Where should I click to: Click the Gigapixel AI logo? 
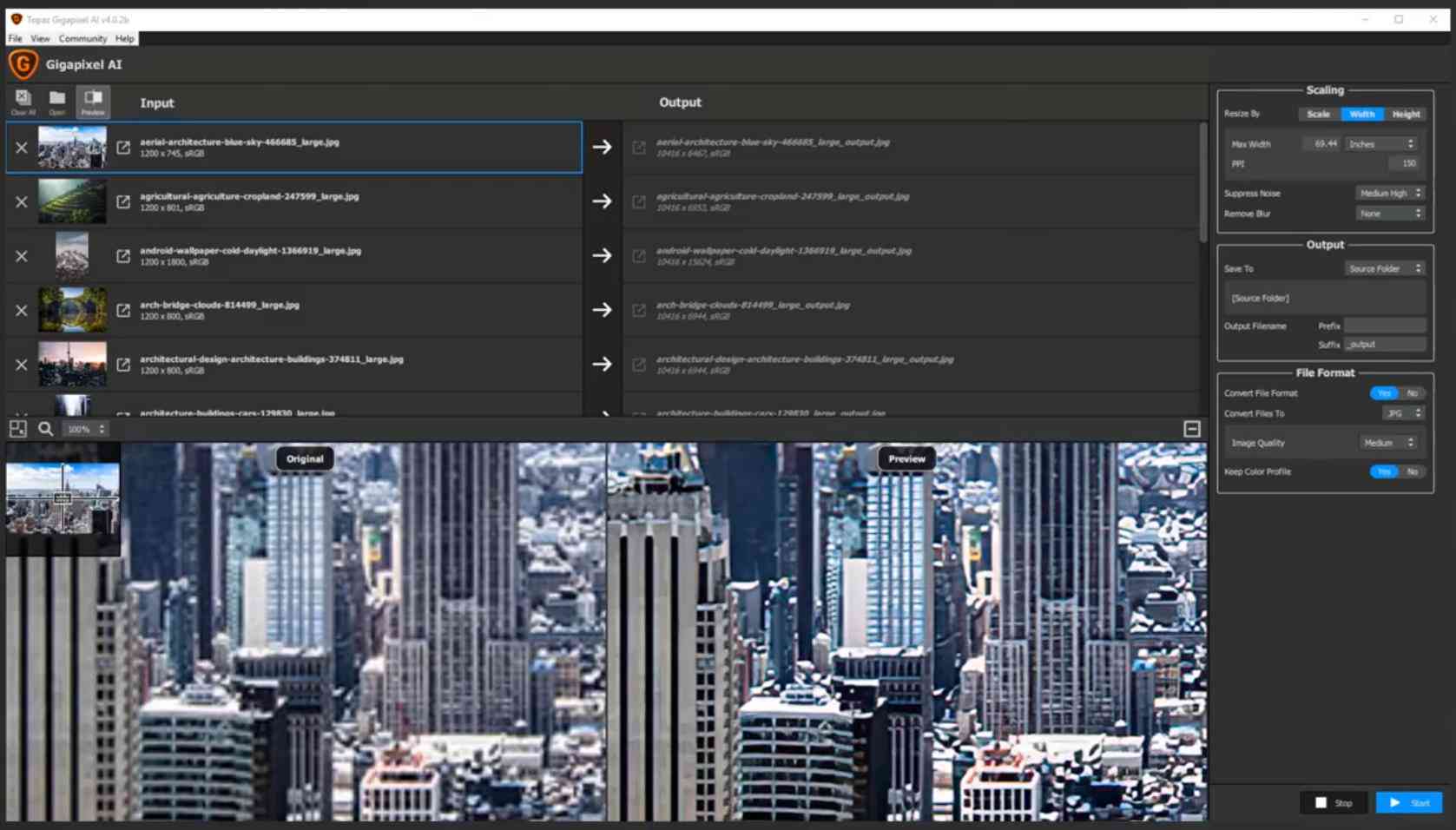click(23, 64)
